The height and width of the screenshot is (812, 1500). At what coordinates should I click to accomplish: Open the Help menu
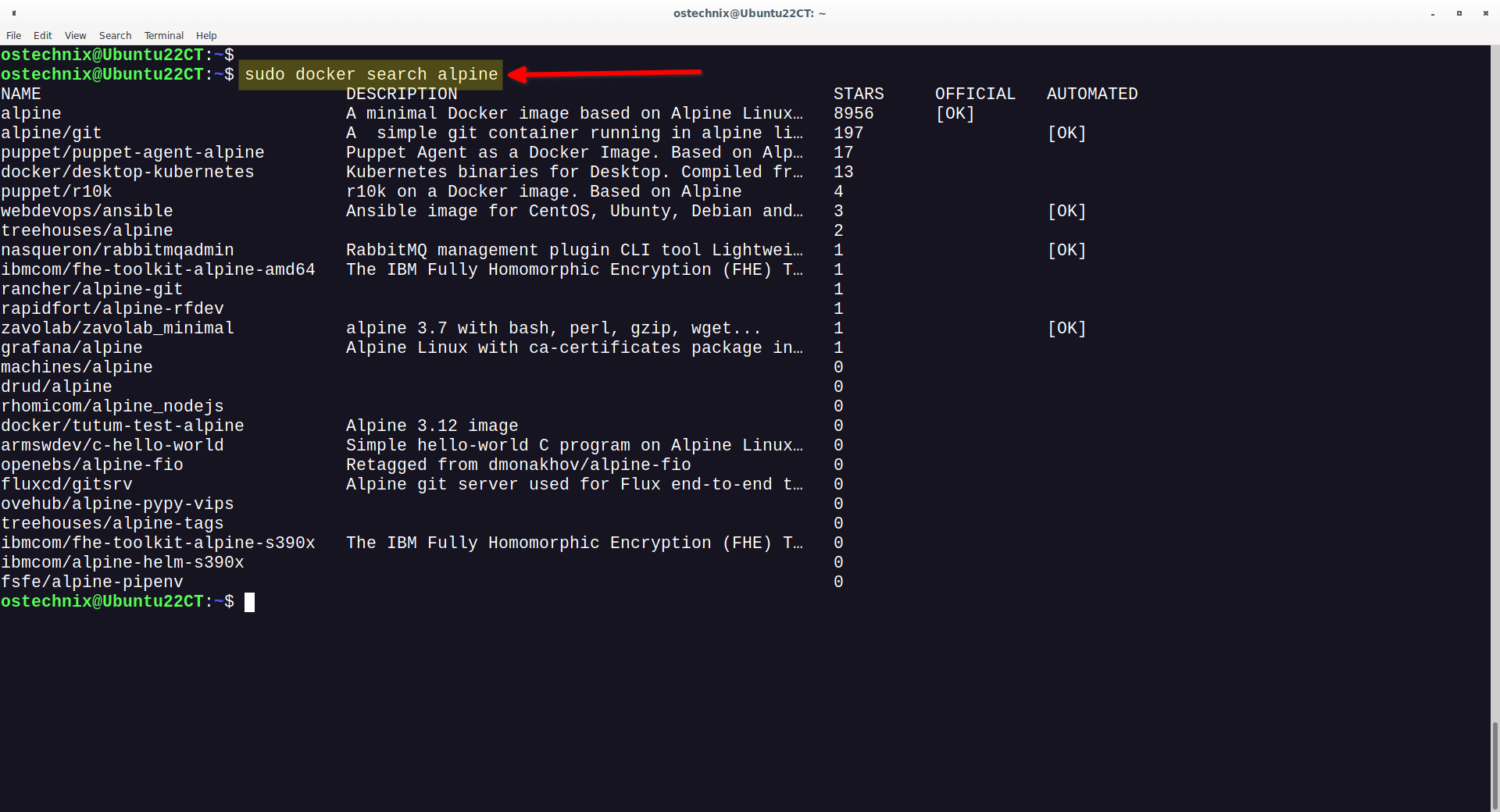(x=205, y=35)
